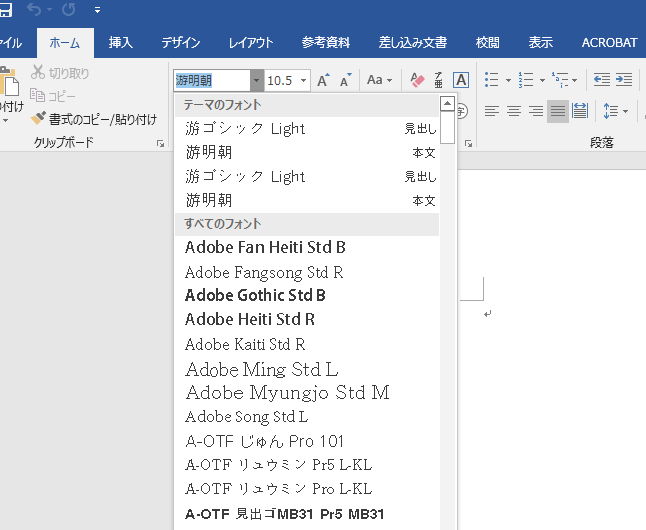Open the change case (Aa) dropdown
The height and width of the screenshot is (530, 646).
tap(380, 80)
